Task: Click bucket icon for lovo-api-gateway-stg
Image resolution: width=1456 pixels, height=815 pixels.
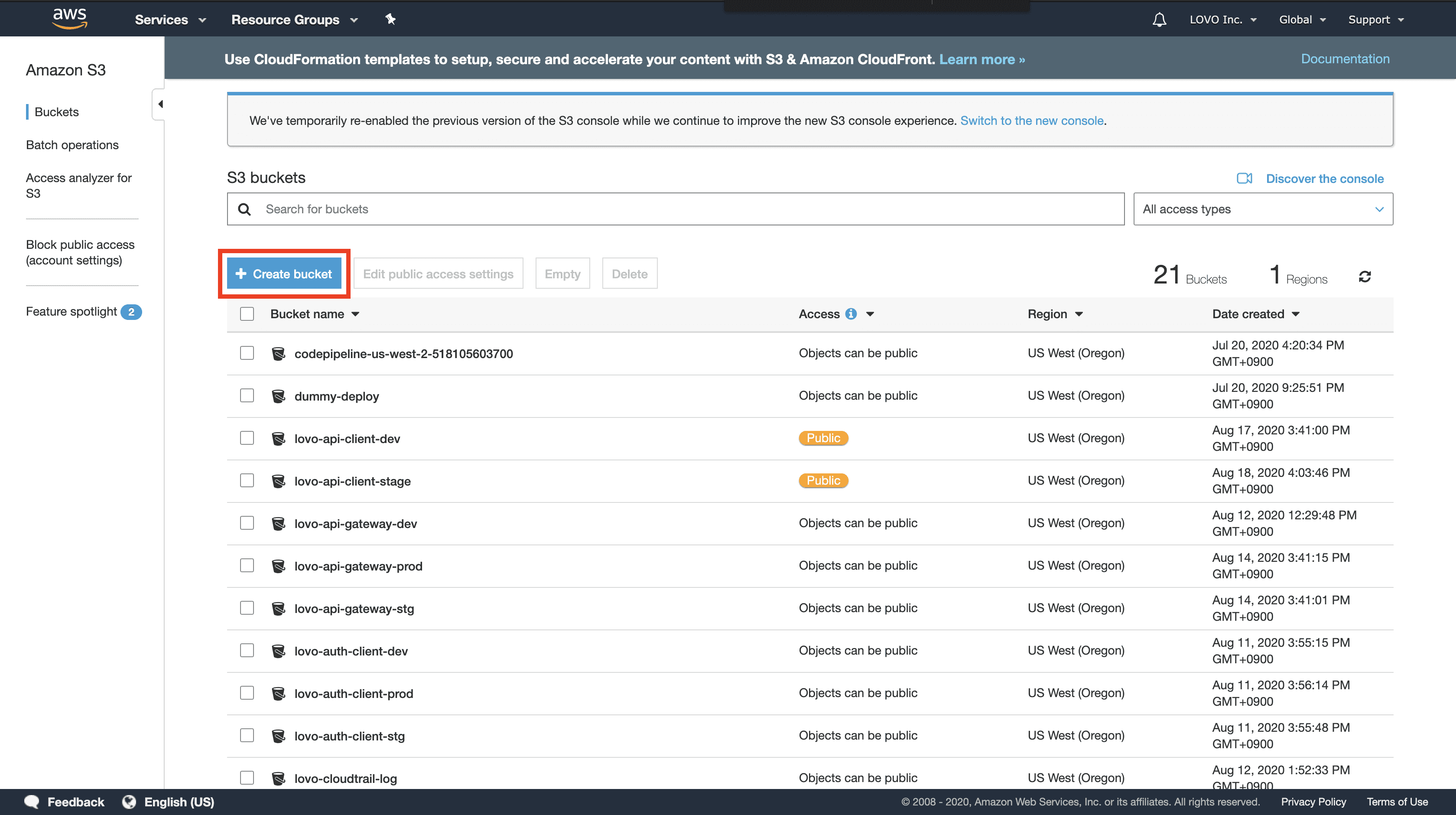Action: pos(278,608)
